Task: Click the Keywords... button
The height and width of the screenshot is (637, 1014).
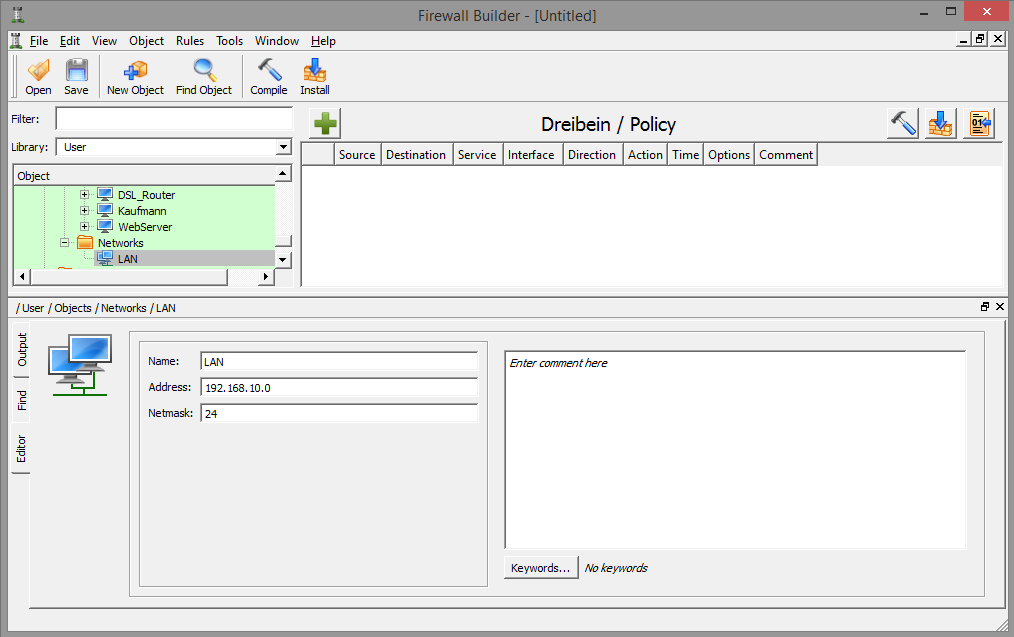Action: tap(540, 568)
